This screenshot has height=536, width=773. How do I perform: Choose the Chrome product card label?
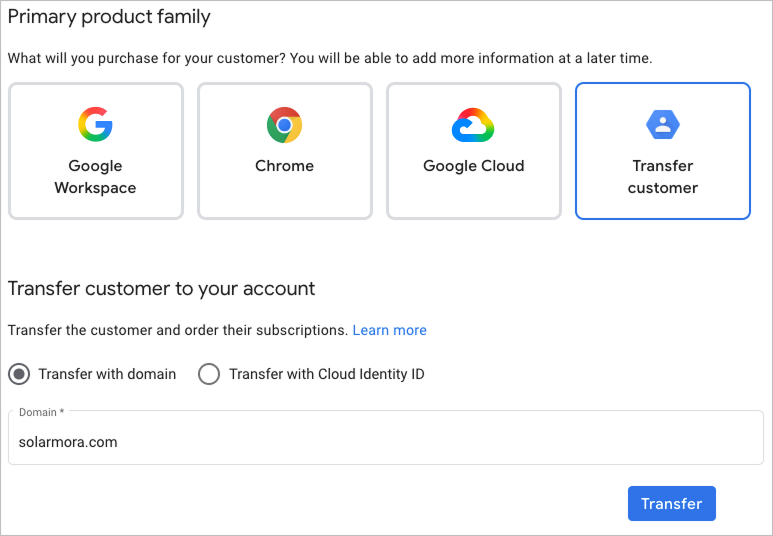pos(284,166)
